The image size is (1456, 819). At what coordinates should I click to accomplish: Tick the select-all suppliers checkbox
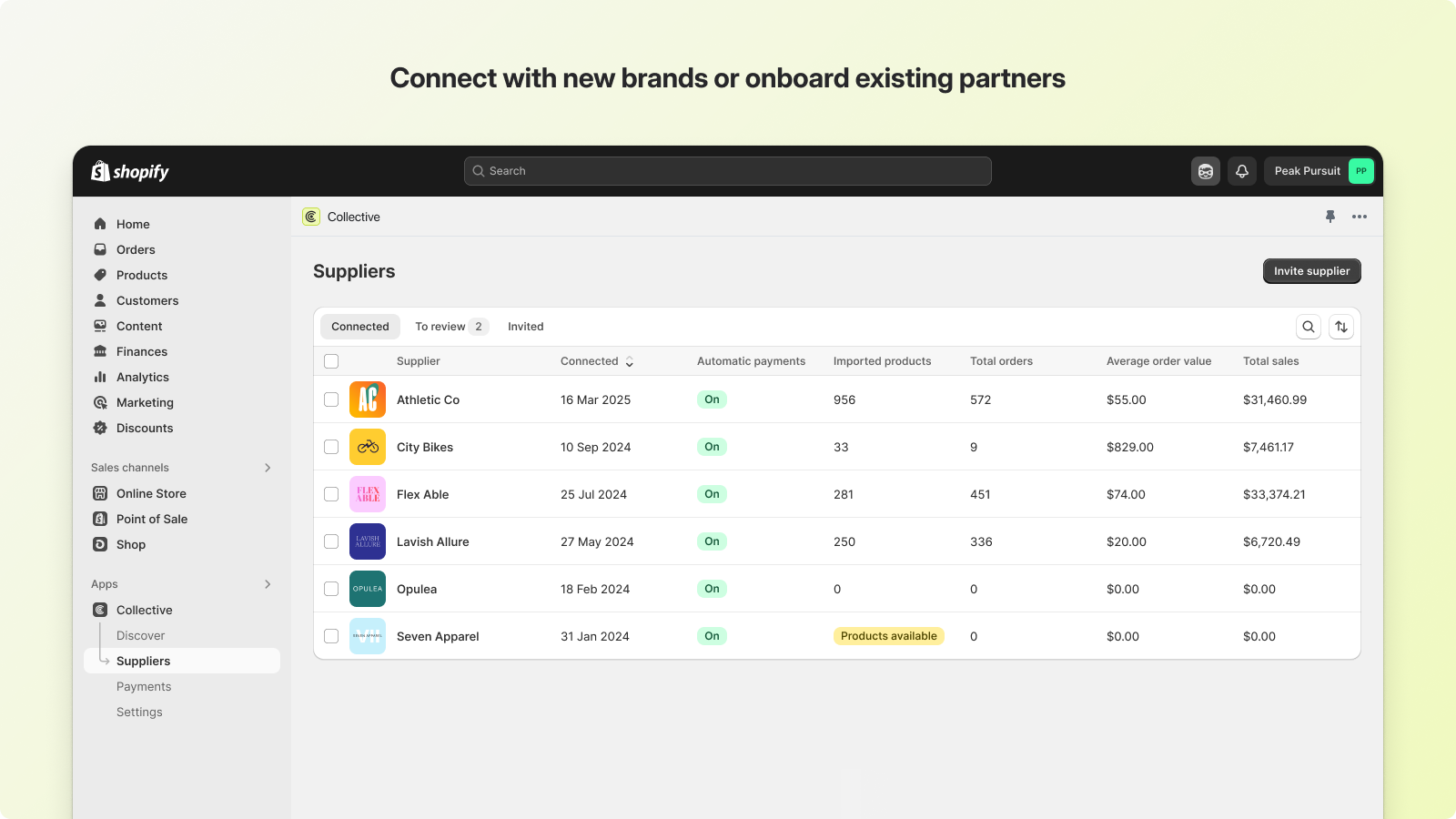point(331,361)
